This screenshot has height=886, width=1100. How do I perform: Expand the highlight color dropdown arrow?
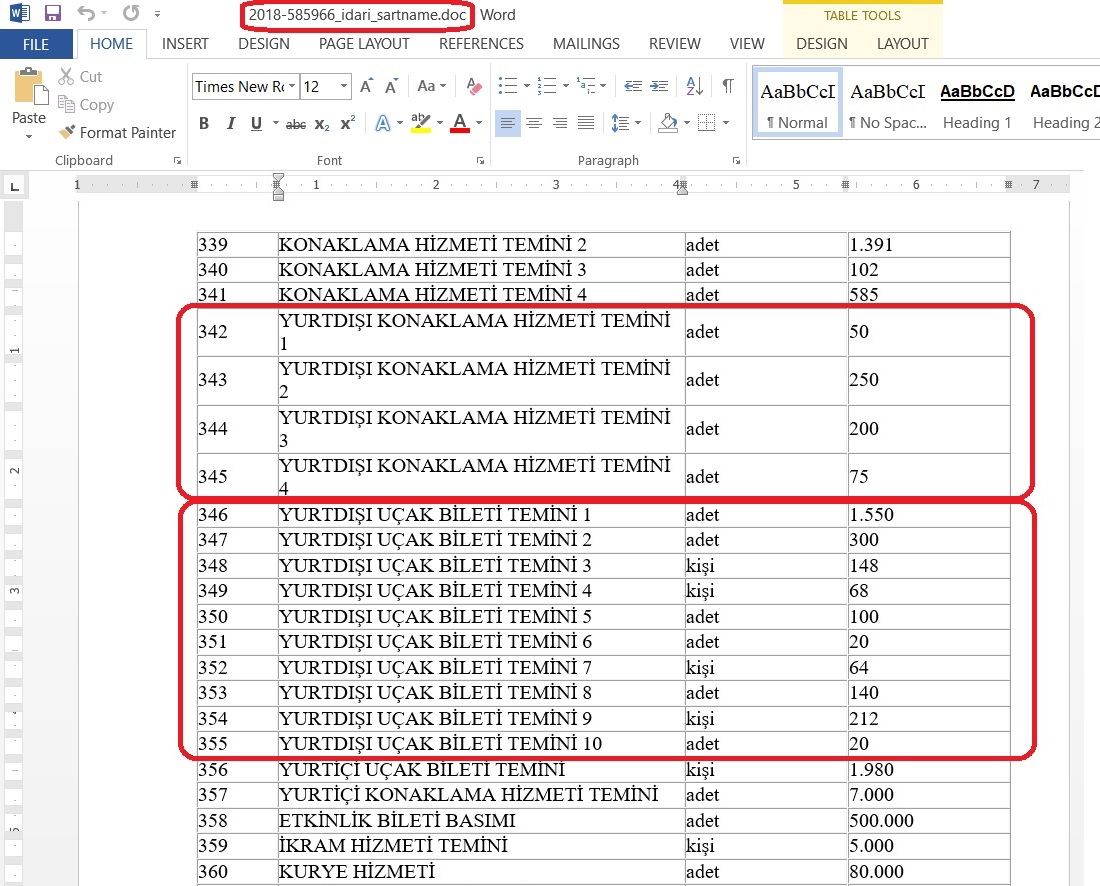(440, 124)
